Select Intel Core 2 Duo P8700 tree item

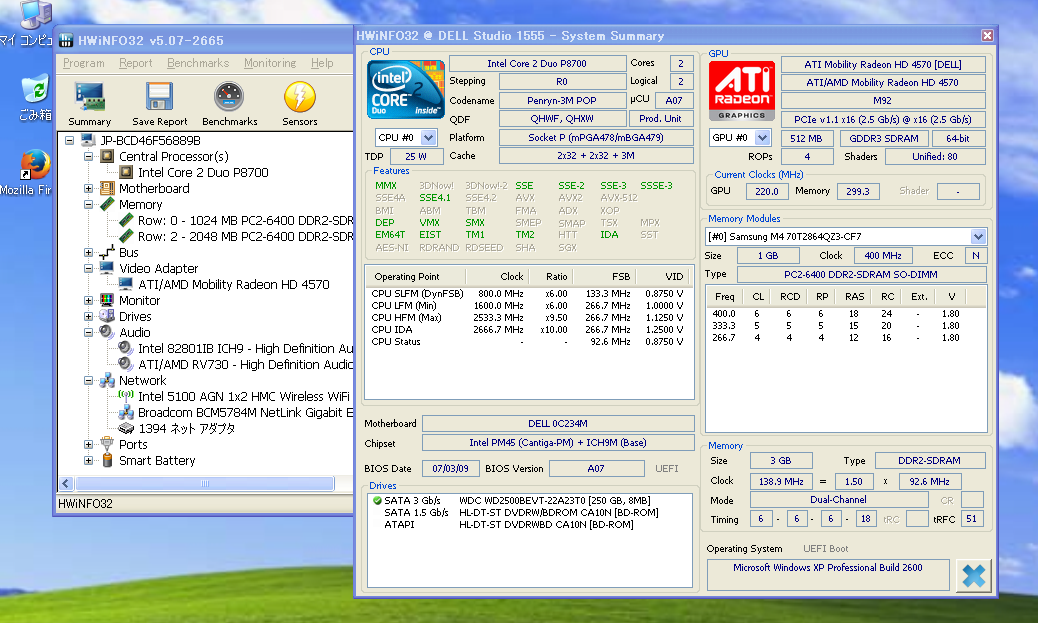[203, 172]
